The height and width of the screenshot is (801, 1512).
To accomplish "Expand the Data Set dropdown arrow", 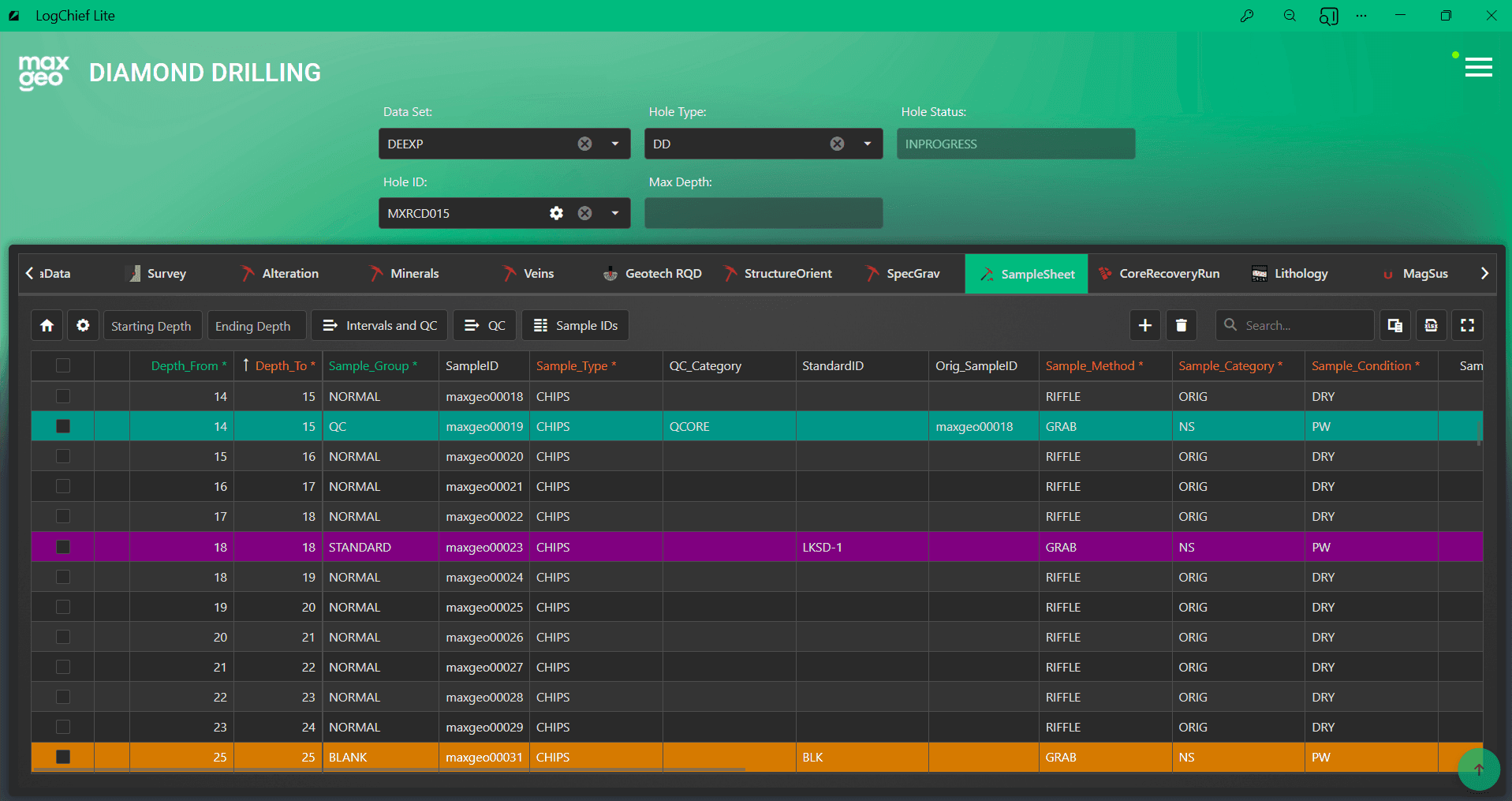I will click(615, 144).
